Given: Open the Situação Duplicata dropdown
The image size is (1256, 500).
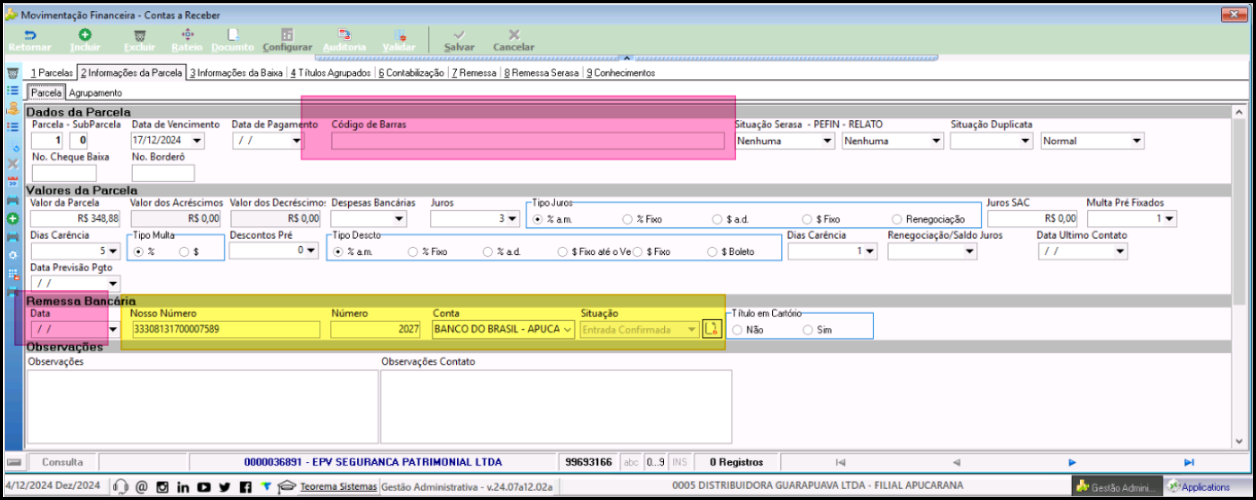Looking at the screenshot, I should [1025, 141].
